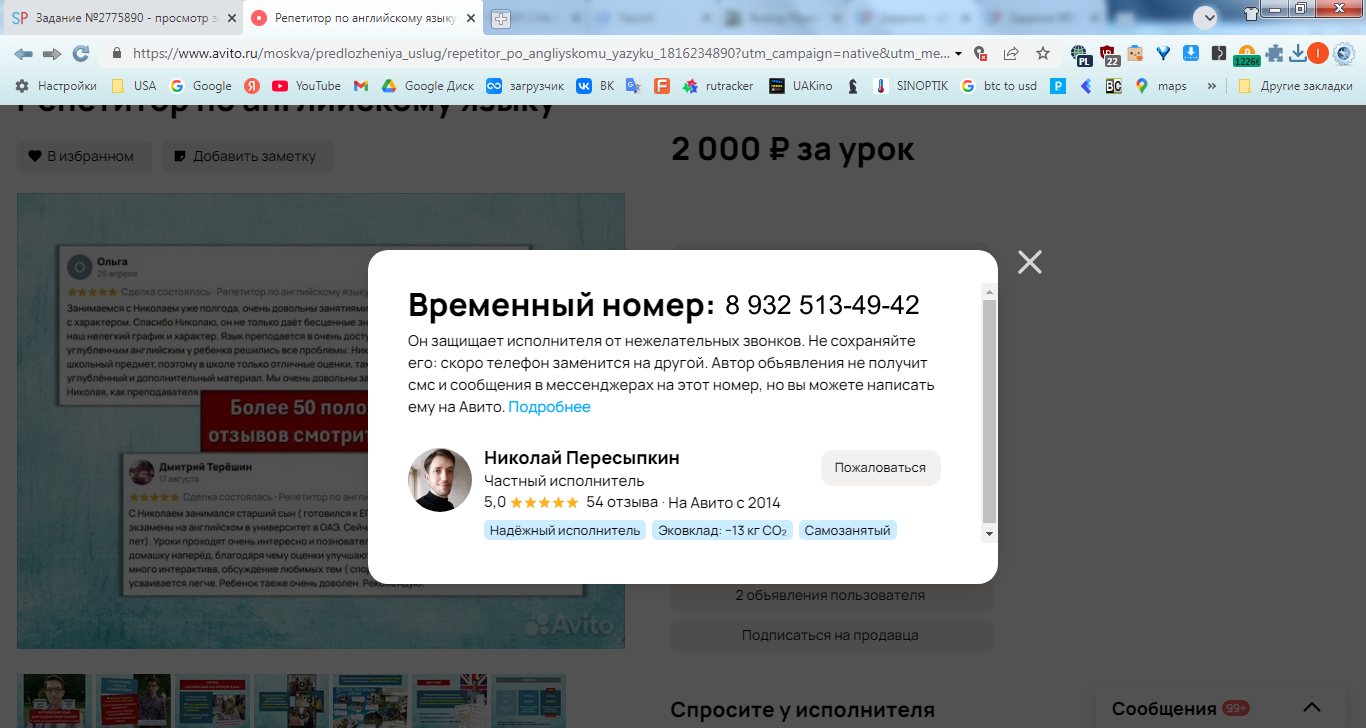Click the popup scrollbar down arrow
Screen dimensions: 1366x728
coord(989,534)
